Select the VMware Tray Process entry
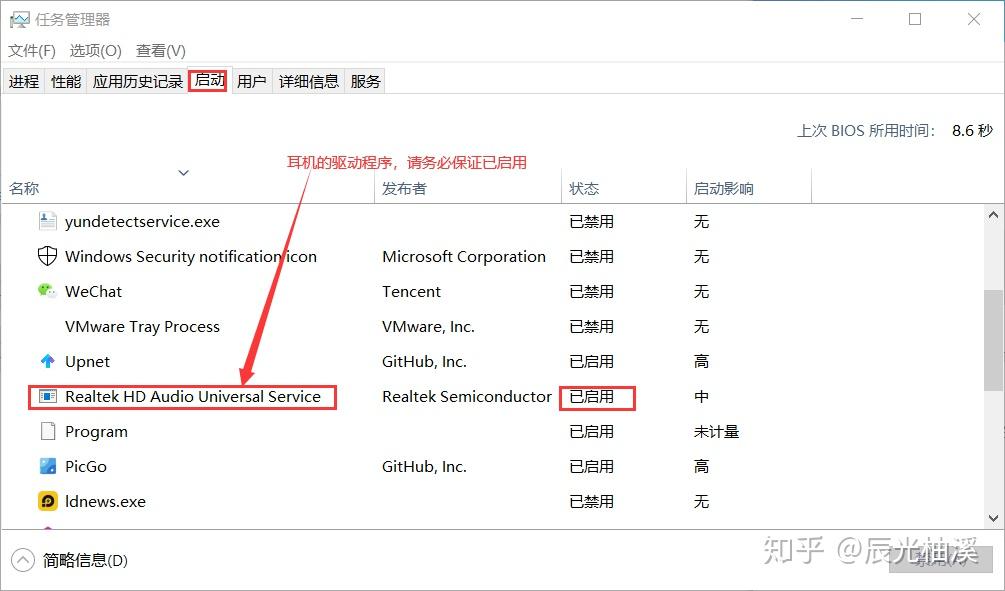 coord(142,326)
